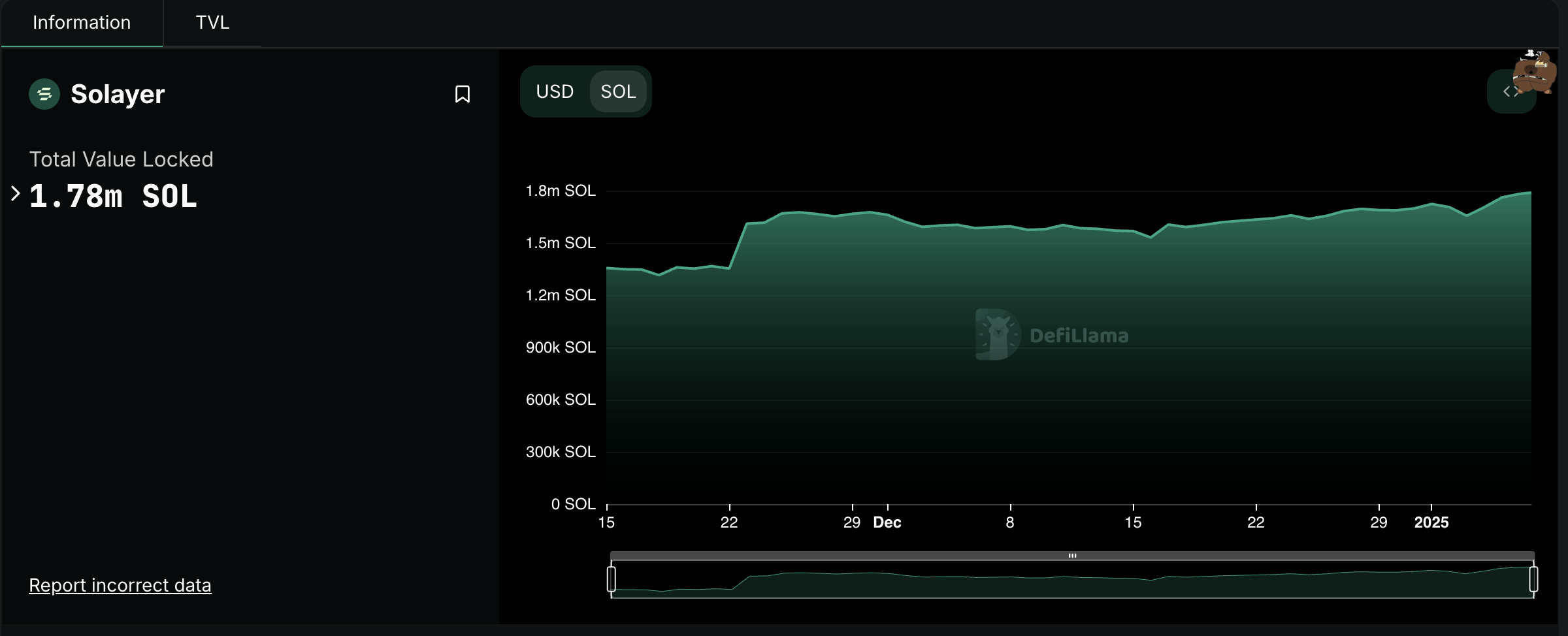Expand the Total Value Locked chevron

pos(16,194)
